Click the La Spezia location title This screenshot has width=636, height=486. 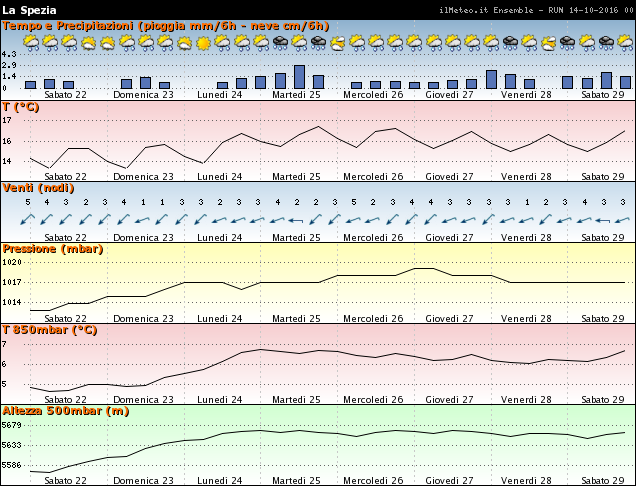[29, 10]
